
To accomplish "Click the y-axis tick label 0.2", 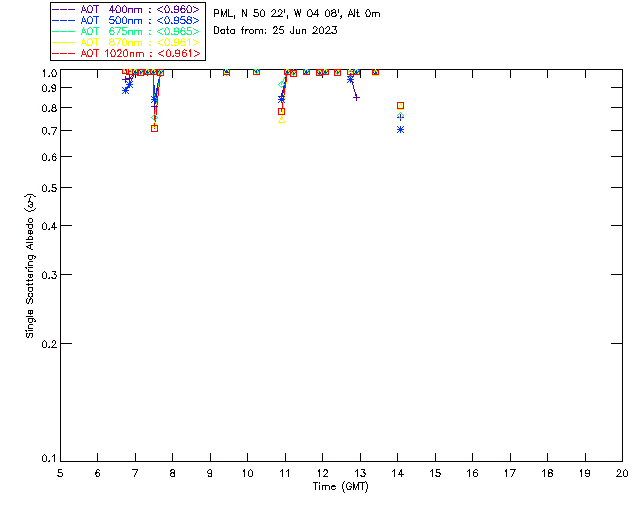I will coord(49,344).
